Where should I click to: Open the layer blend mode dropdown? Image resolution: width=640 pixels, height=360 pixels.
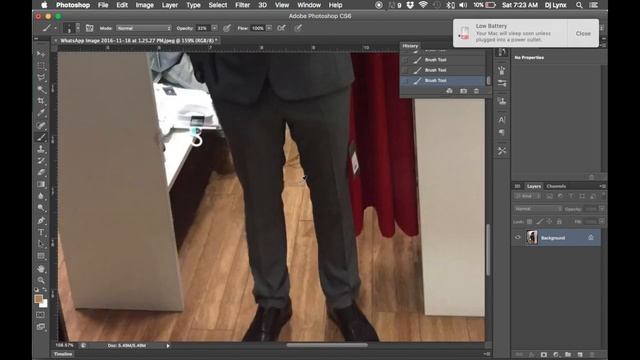click(x=538, y=209)
